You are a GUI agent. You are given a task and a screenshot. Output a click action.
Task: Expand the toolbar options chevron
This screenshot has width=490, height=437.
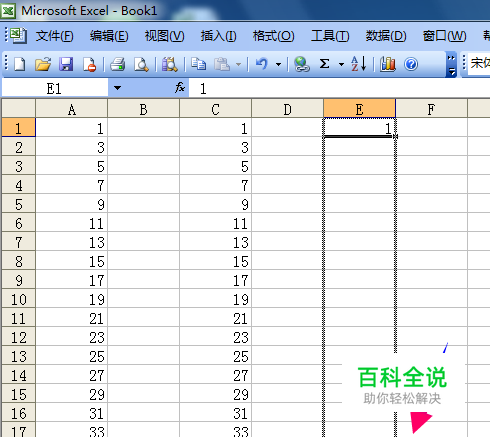point(451,65)
